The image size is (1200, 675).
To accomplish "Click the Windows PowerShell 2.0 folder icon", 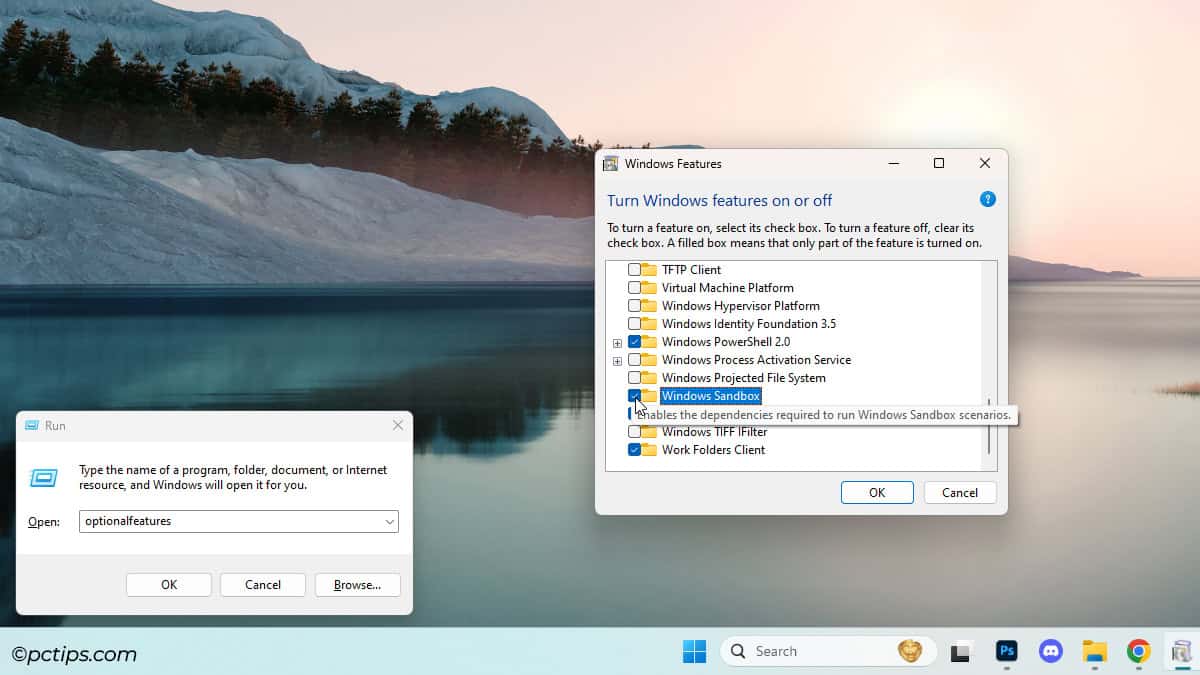I will (x=650, y=342).
